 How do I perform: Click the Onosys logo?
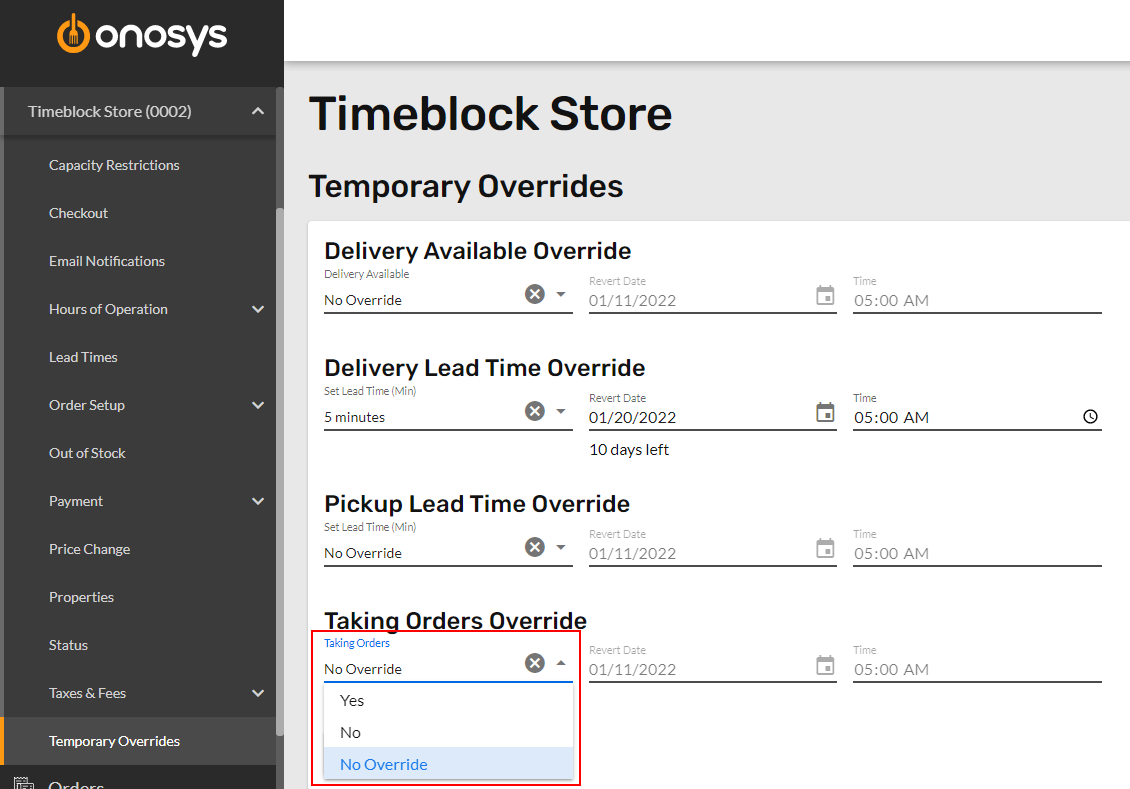point(142,35)
